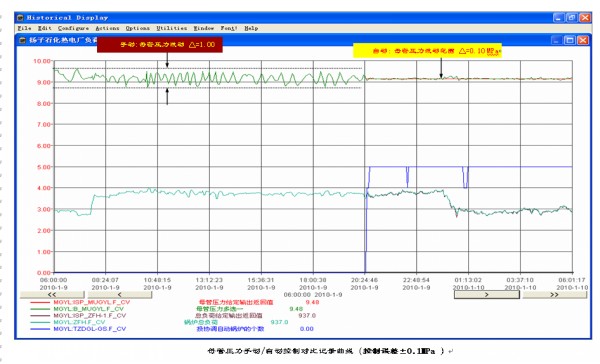The height and width of the screenshot is (364, 600).
Task: Select pen MOYL:ISP_ZFH-1.F_CV in the legend
Action: [x=90, y=316]
